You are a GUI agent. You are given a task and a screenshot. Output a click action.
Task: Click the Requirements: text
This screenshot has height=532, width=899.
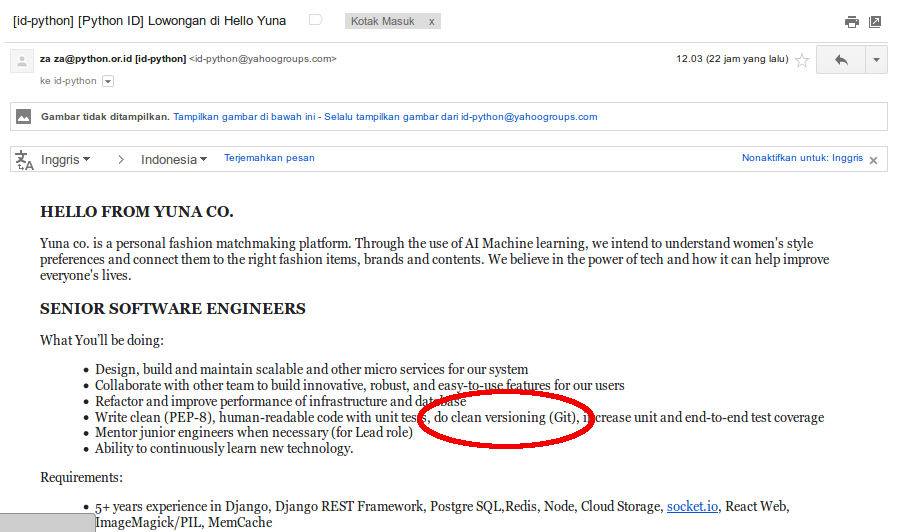tap(81, 478)
